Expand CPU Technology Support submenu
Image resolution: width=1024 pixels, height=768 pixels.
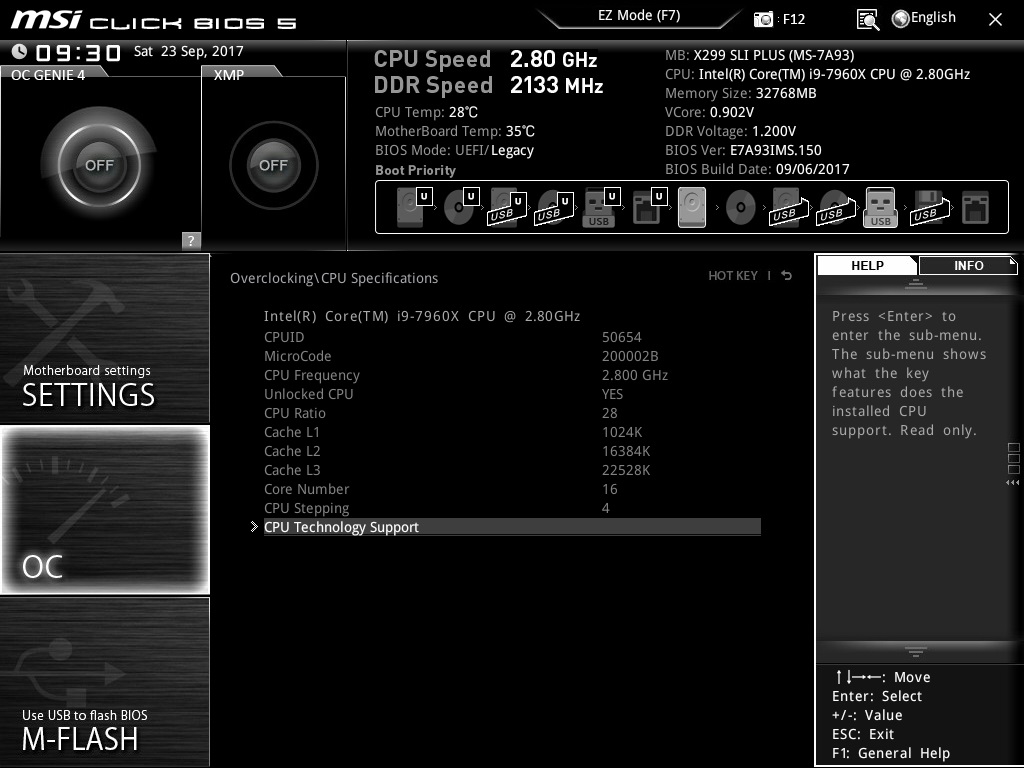512,527
